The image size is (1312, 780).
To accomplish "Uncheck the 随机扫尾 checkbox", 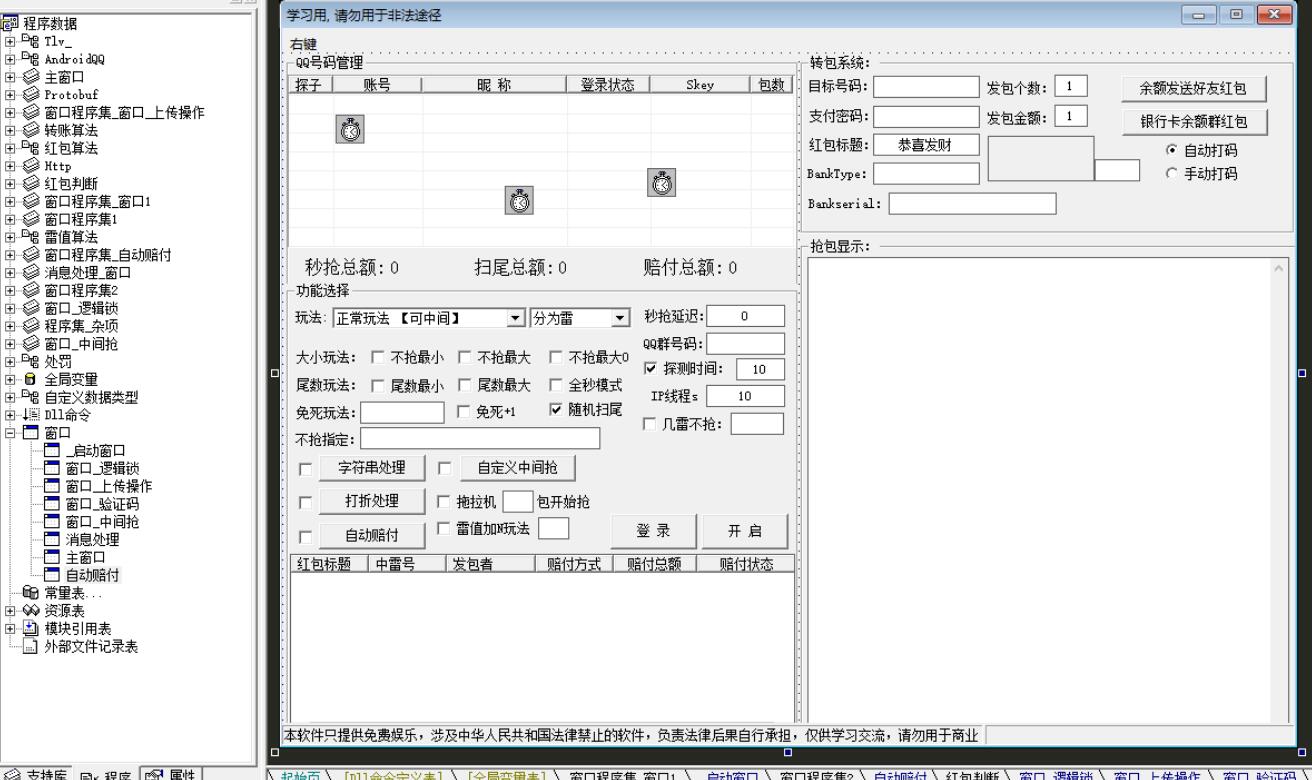I will pyautogui.click(x=556, y=410).
